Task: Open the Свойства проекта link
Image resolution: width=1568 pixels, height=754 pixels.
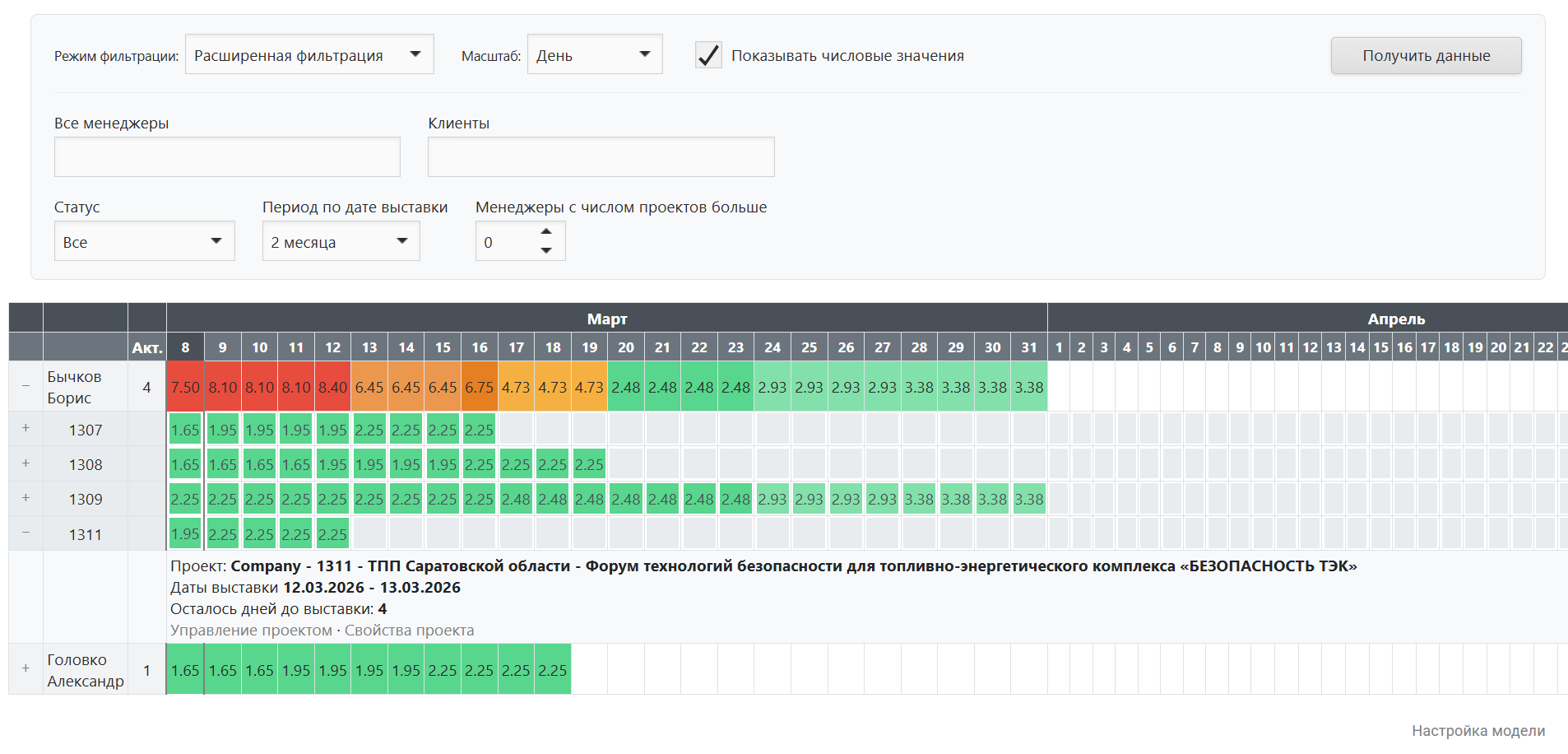Action: 409,630
